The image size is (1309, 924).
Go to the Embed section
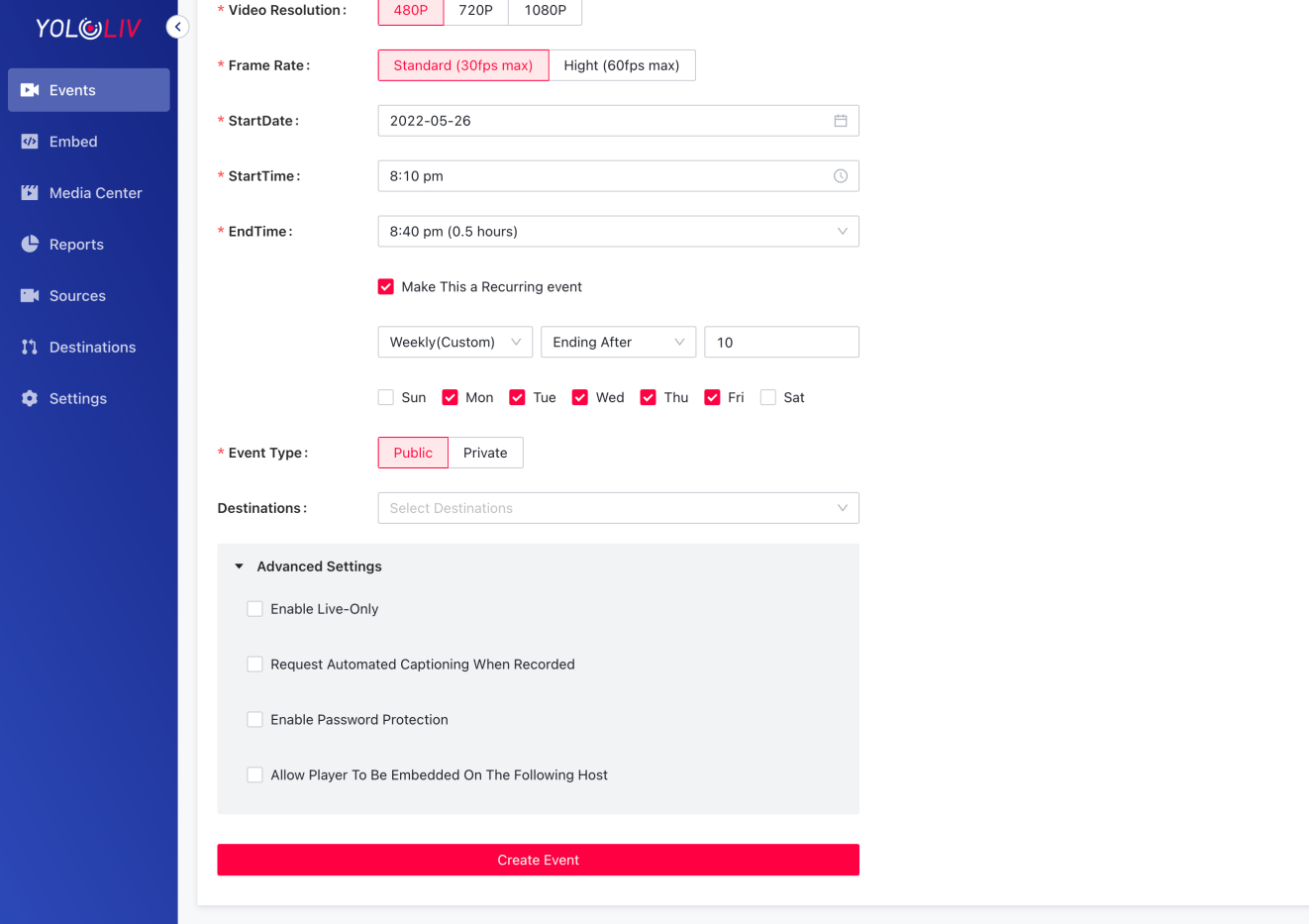click(x=89, y=142)
